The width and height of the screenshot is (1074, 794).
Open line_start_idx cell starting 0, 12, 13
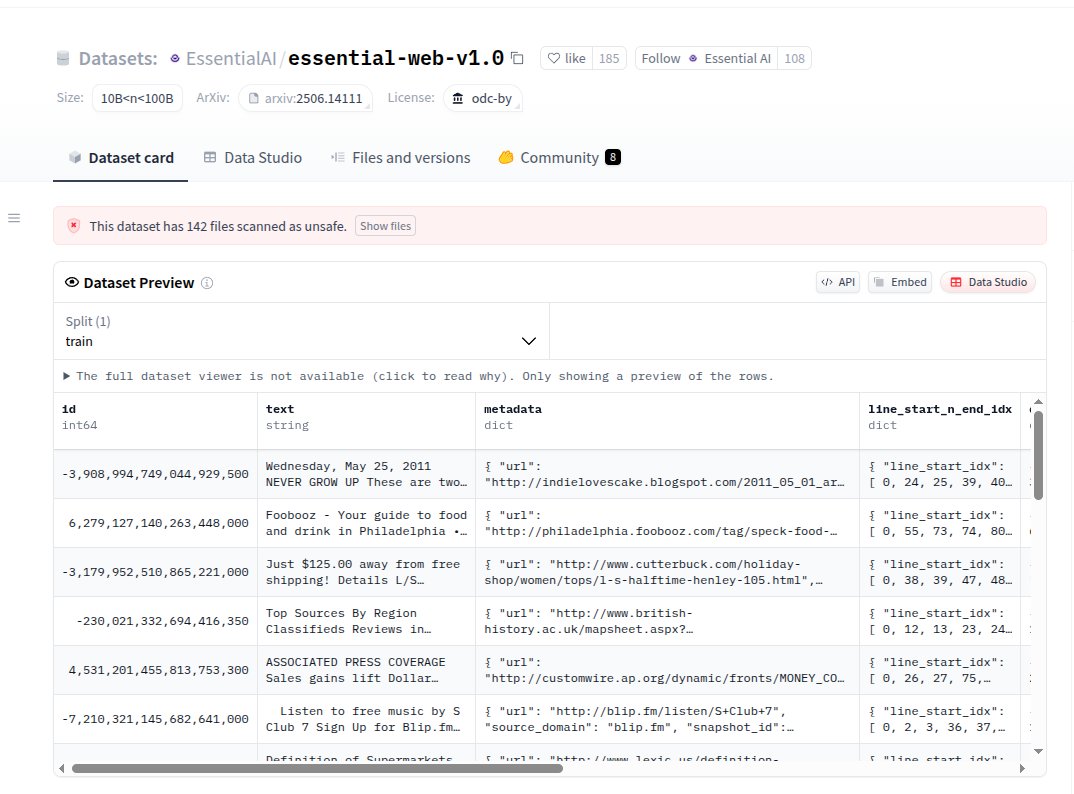coord(940,621)
